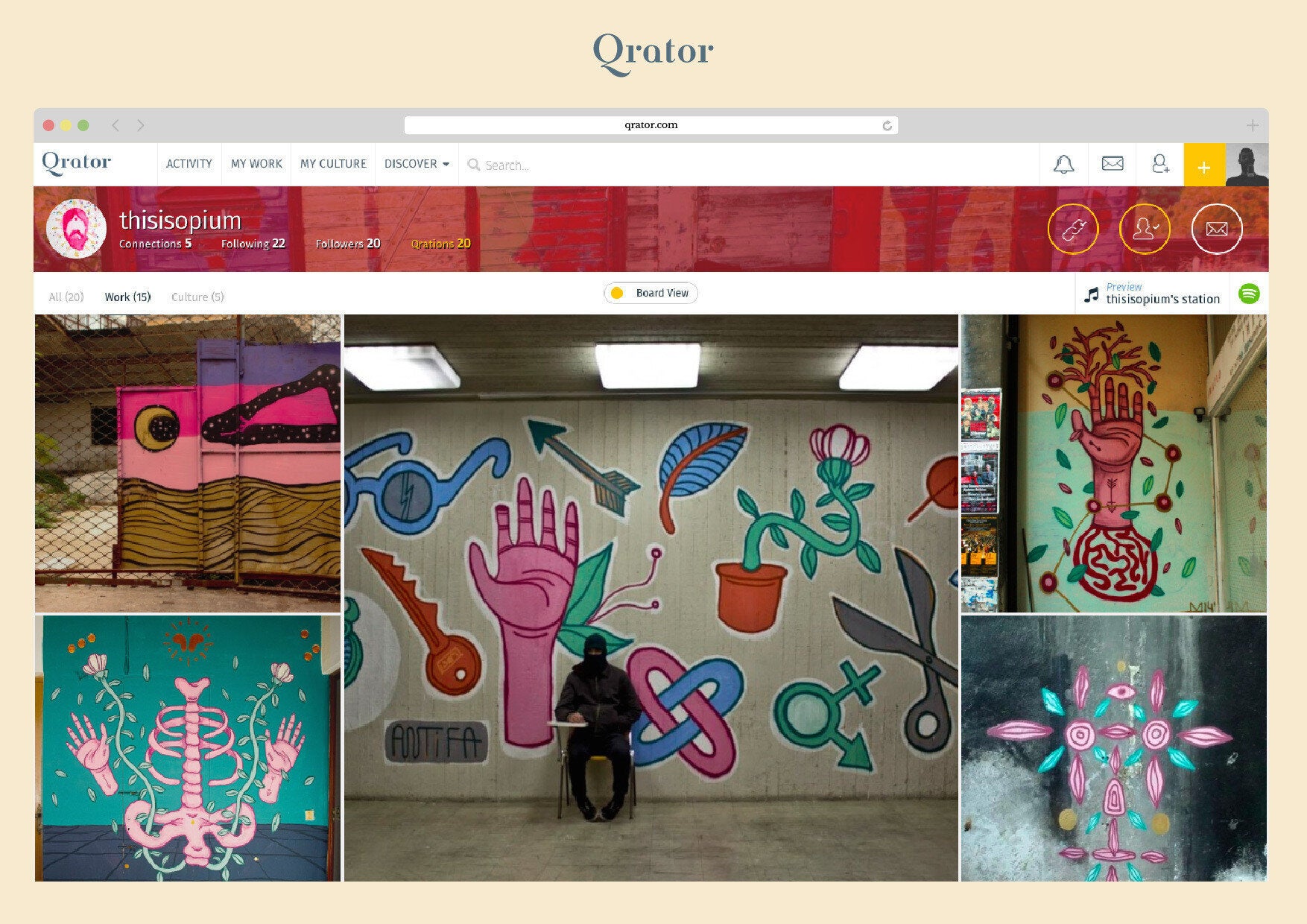This screenshot has height=924, width=1307.
Task: Switch to the All (20) tab
Action: (66, 297)
